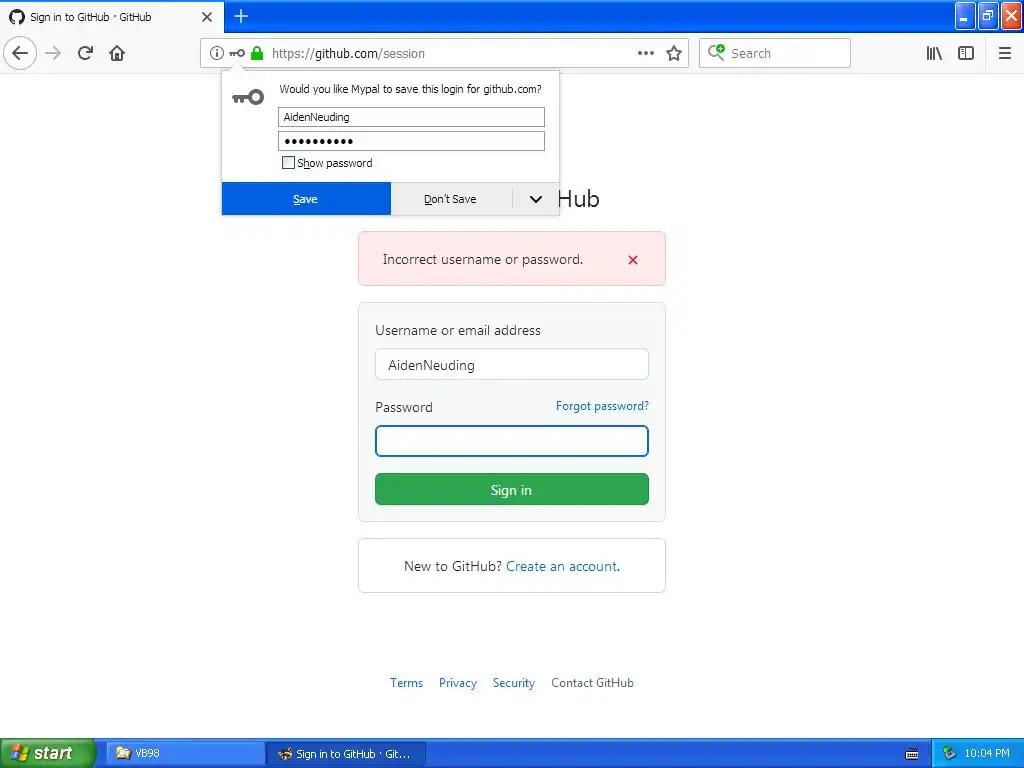Open the Privacy footer link

pos(458,683)
